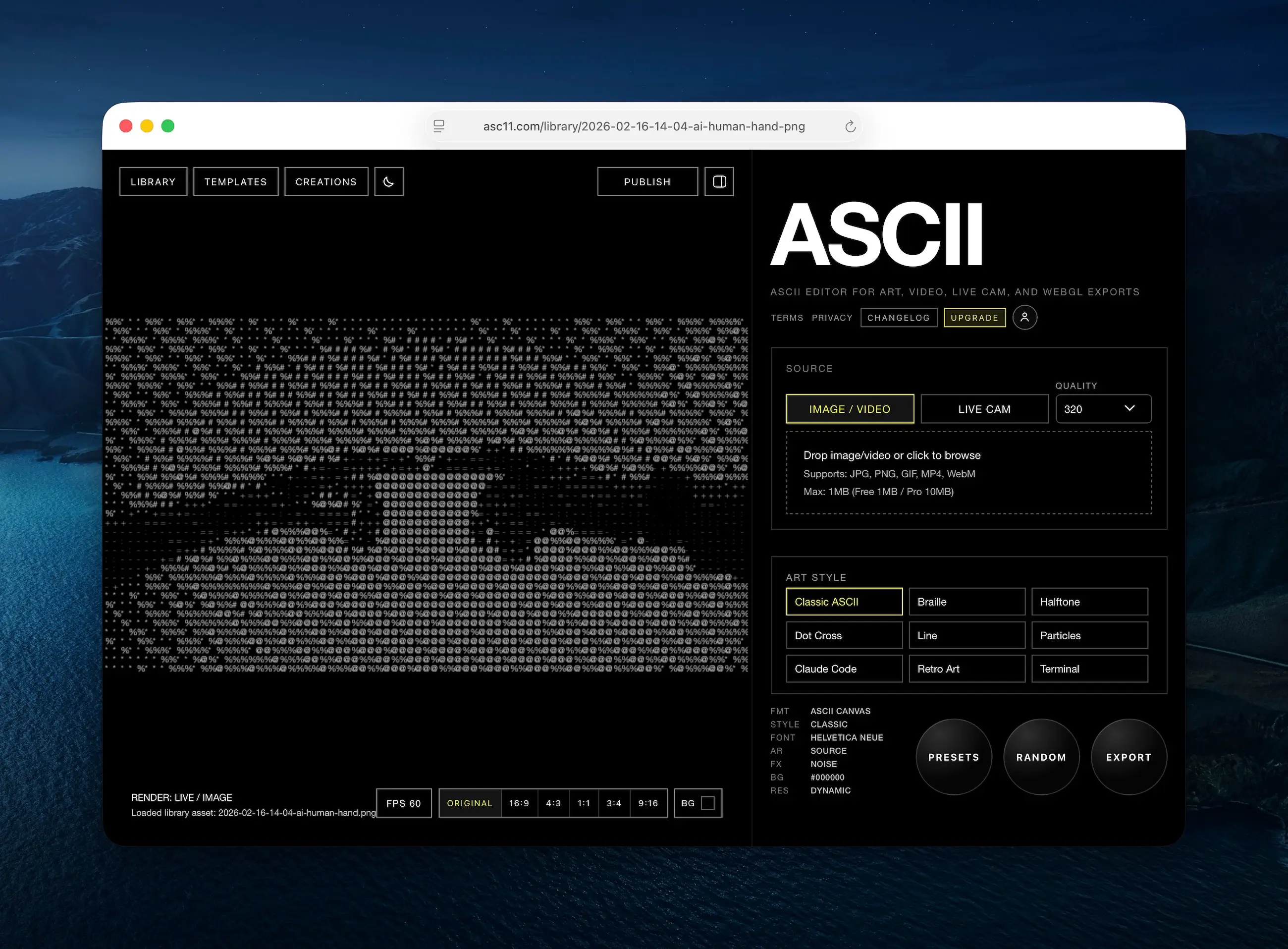Choose the Halftone art style

tap(1089, 602)
